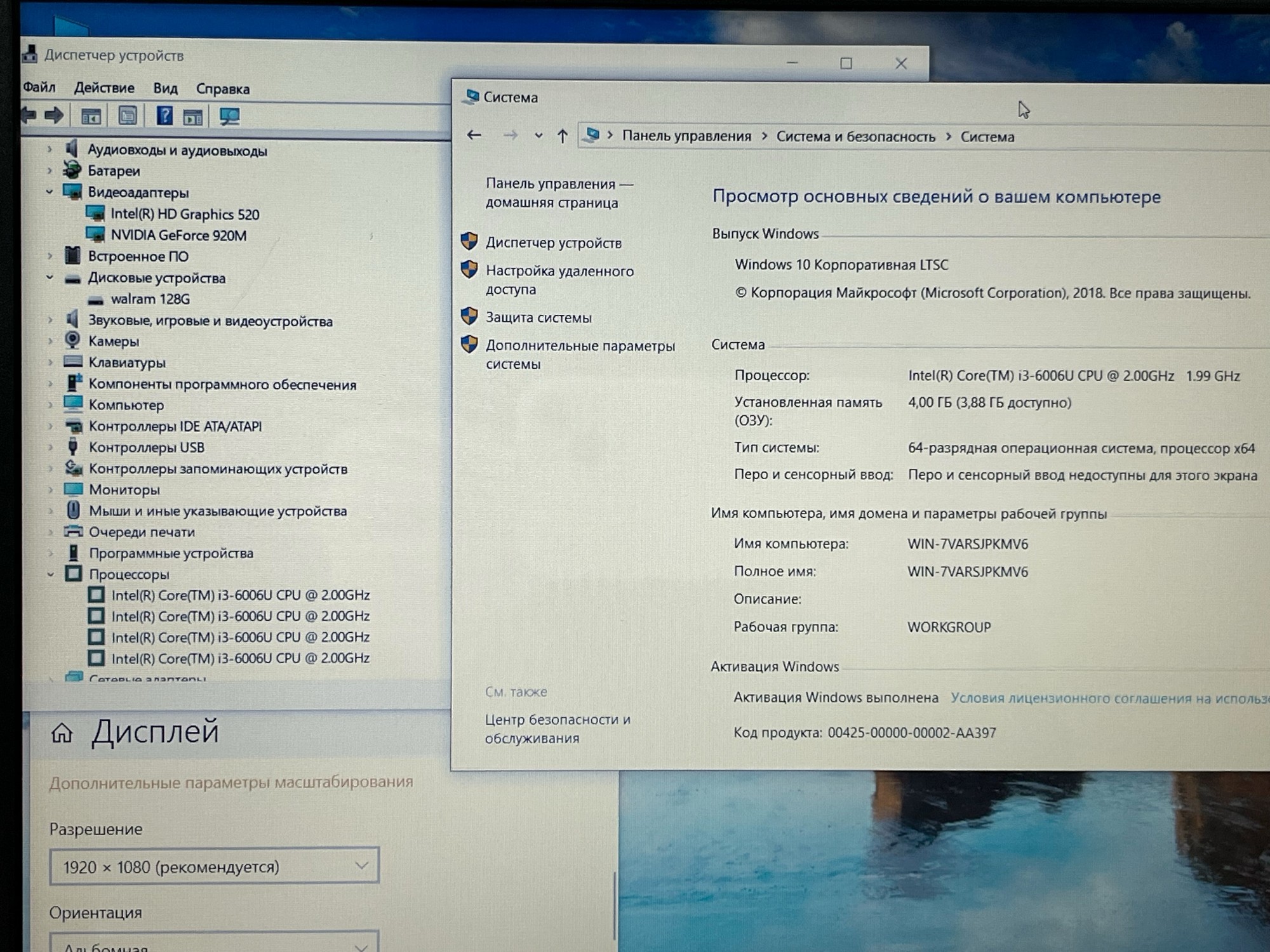1270x952 pixels.
Task: Click the Клавиатуры keyboard icon
Action: 73,362
